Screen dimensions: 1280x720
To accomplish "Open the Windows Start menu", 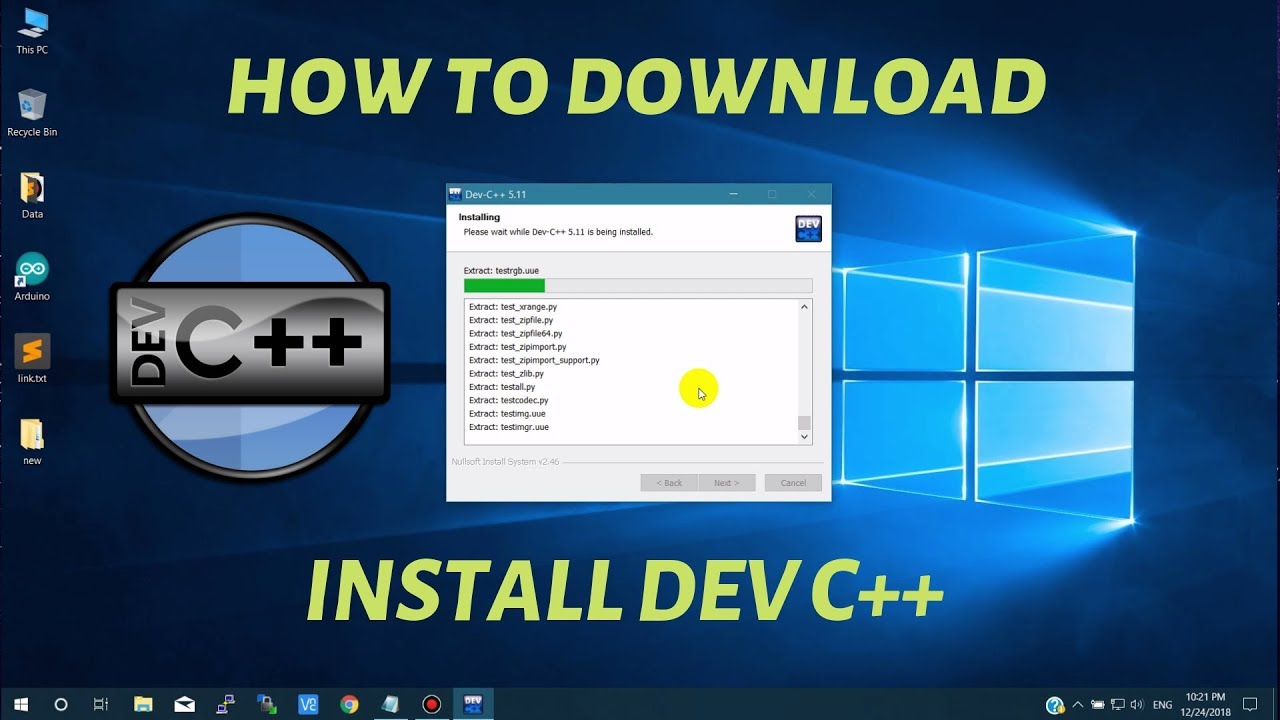I will pyautogui.click(x=21, y=704).
